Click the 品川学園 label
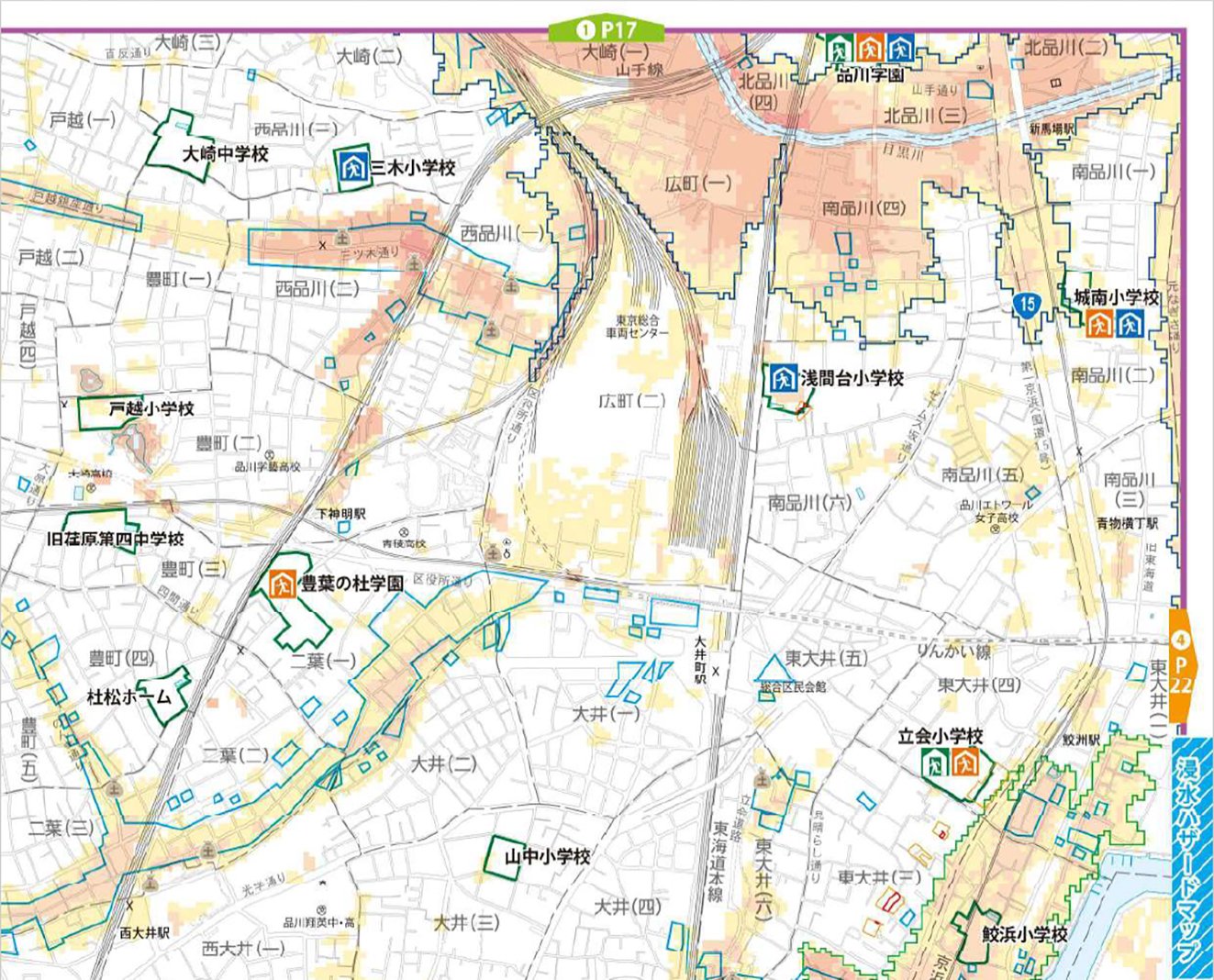Image resolution: width=1214 pixels, height=980 pixels. coord(870,74)
